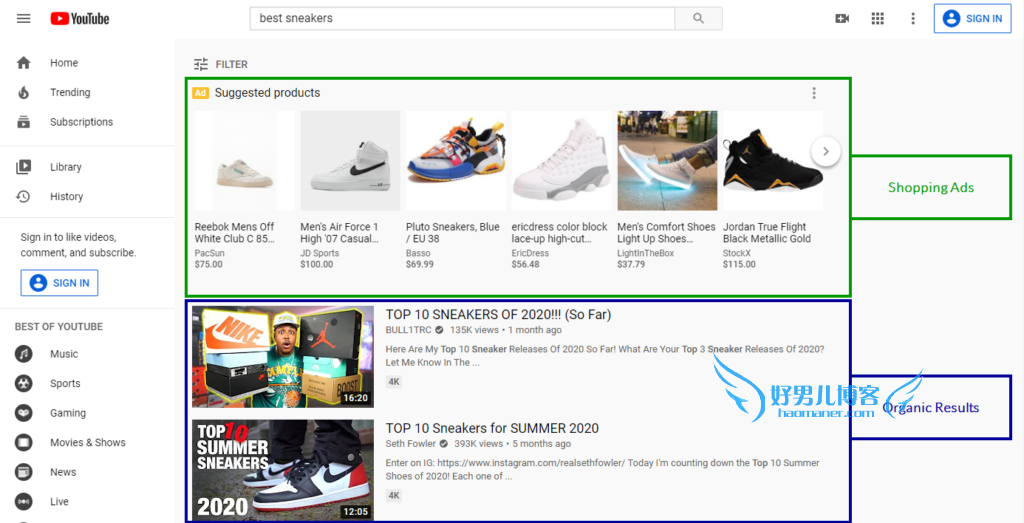Click the magnifier search button

point(698,18)
